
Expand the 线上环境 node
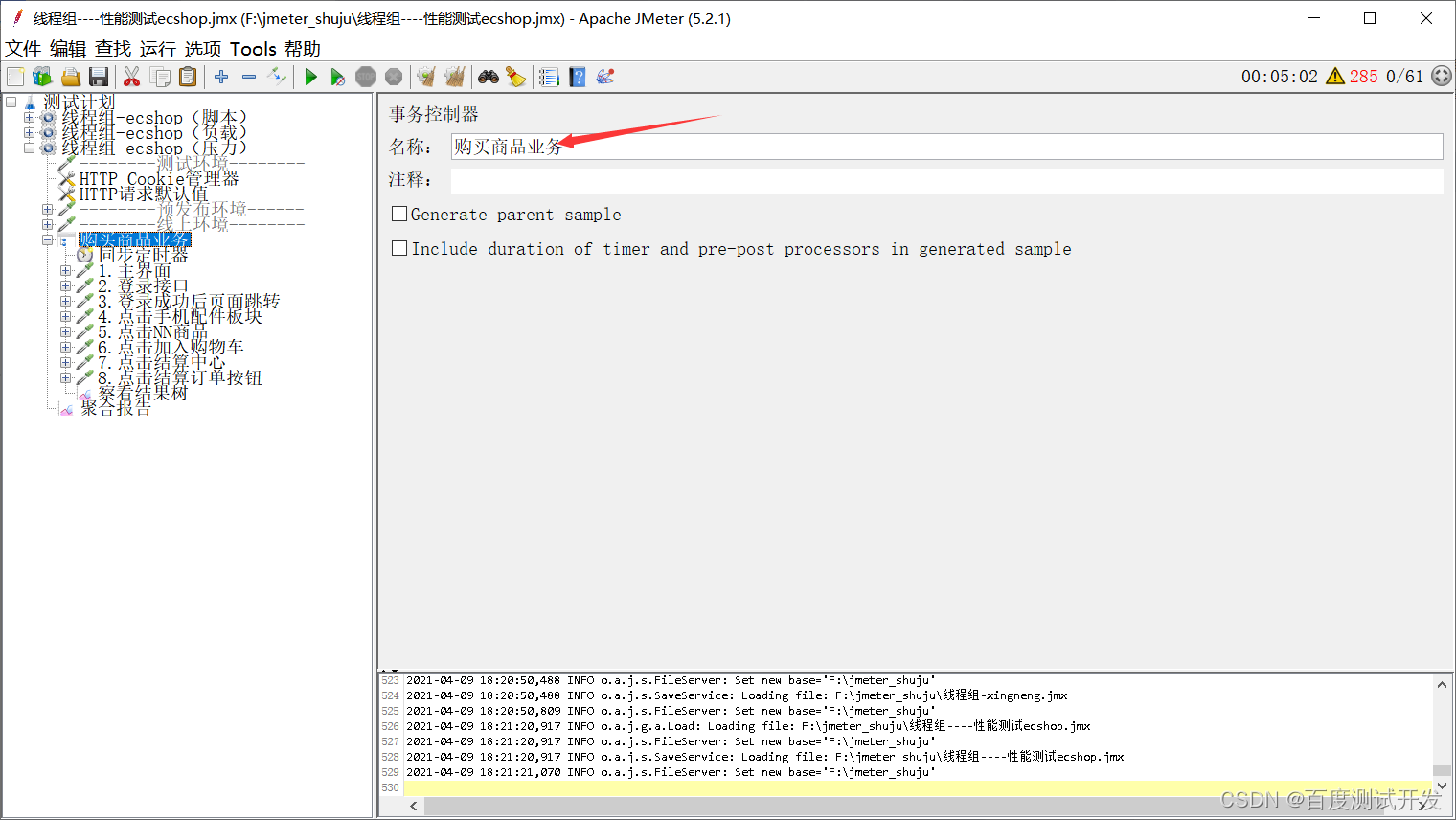pyautogui.click(x=47, y=224)
